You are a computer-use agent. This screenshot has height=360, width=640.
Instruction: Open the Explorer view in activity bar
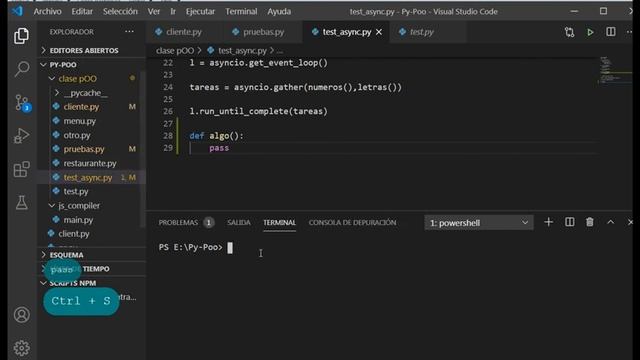coord(21,36)
